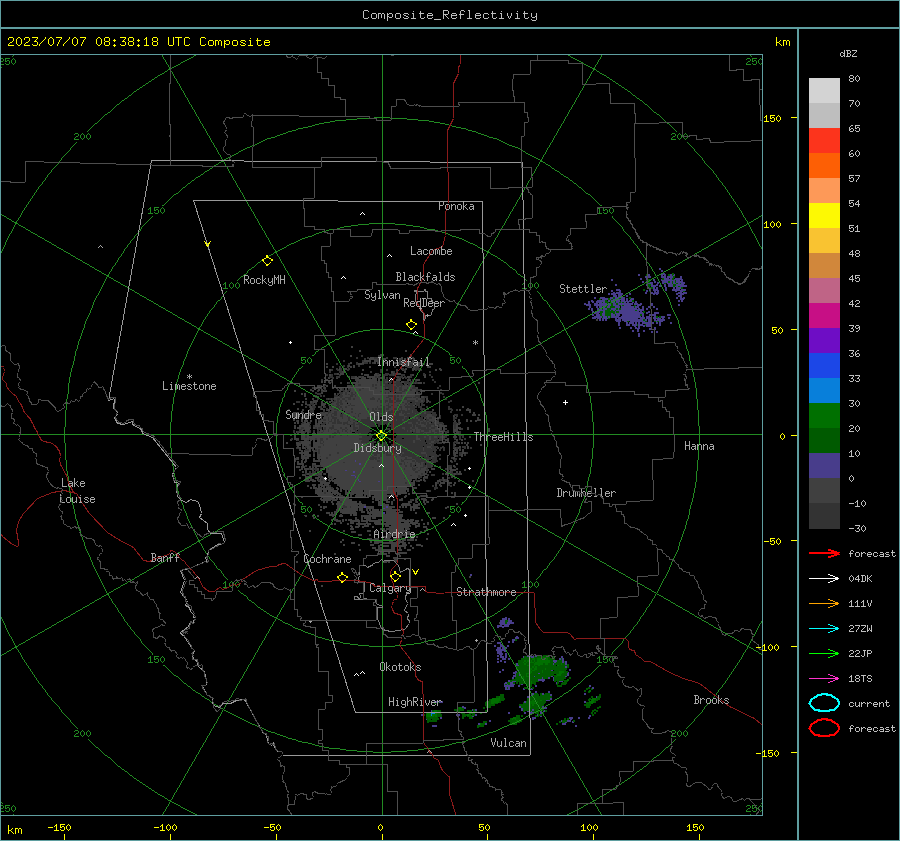Image resolution: width=900 pixels, height=841 pixels.
Task: Select the red forecast ellipse icon
Action: (824, 728)
